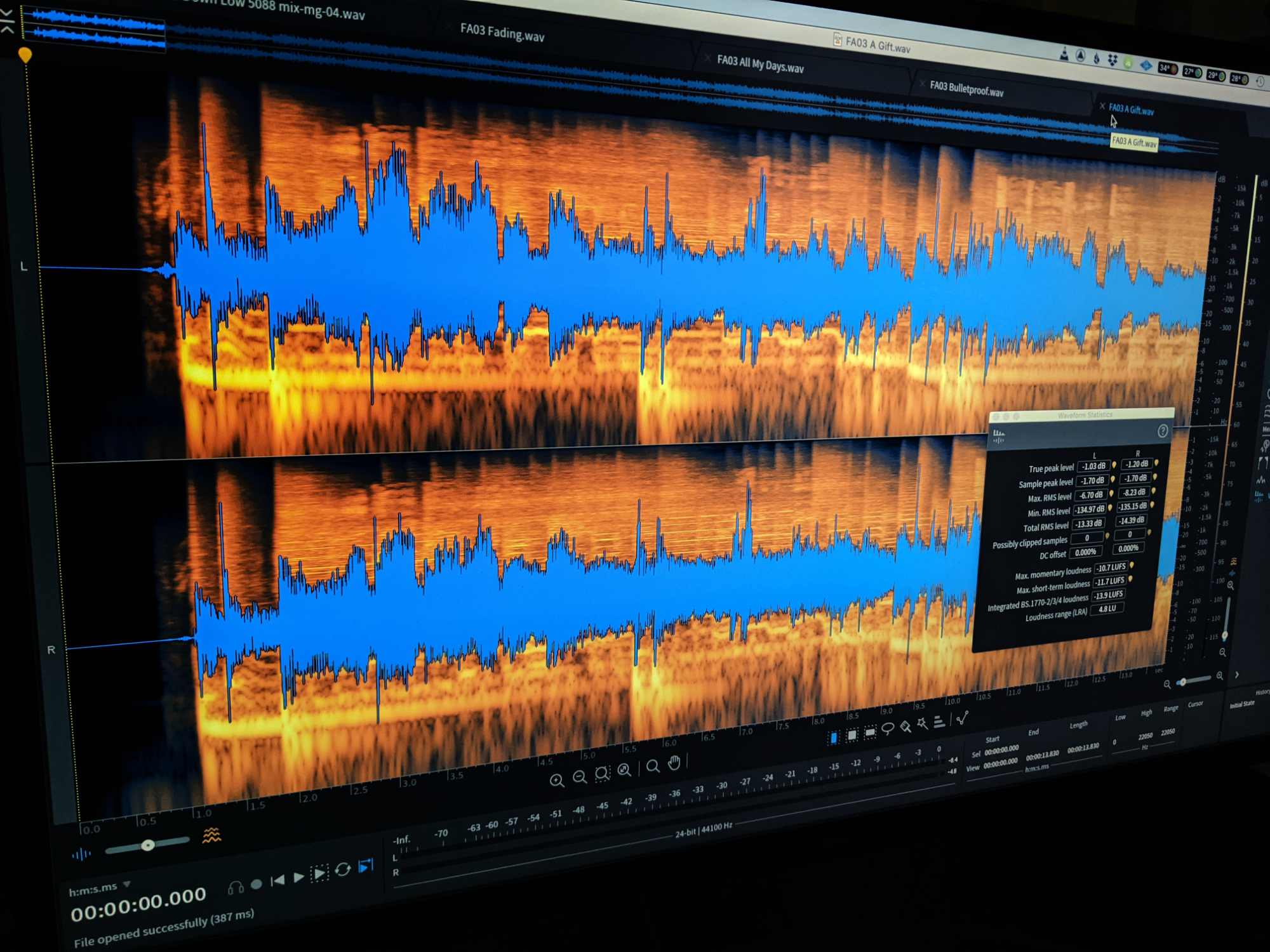Select the Grab hand tool

[x=674, y=762]
